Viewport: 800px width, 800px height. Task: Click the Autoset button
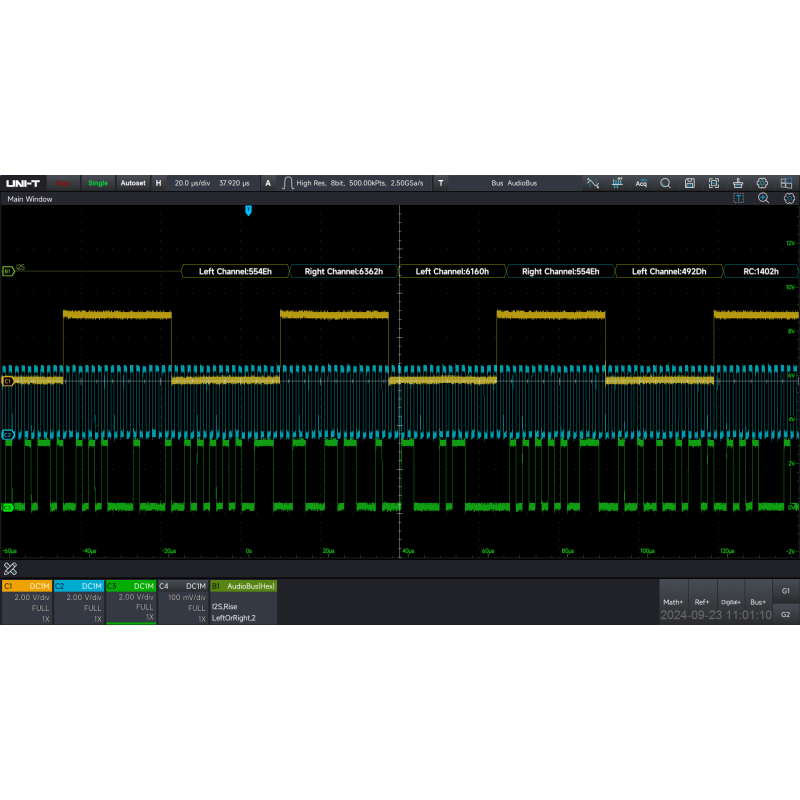tap(133, 183)
